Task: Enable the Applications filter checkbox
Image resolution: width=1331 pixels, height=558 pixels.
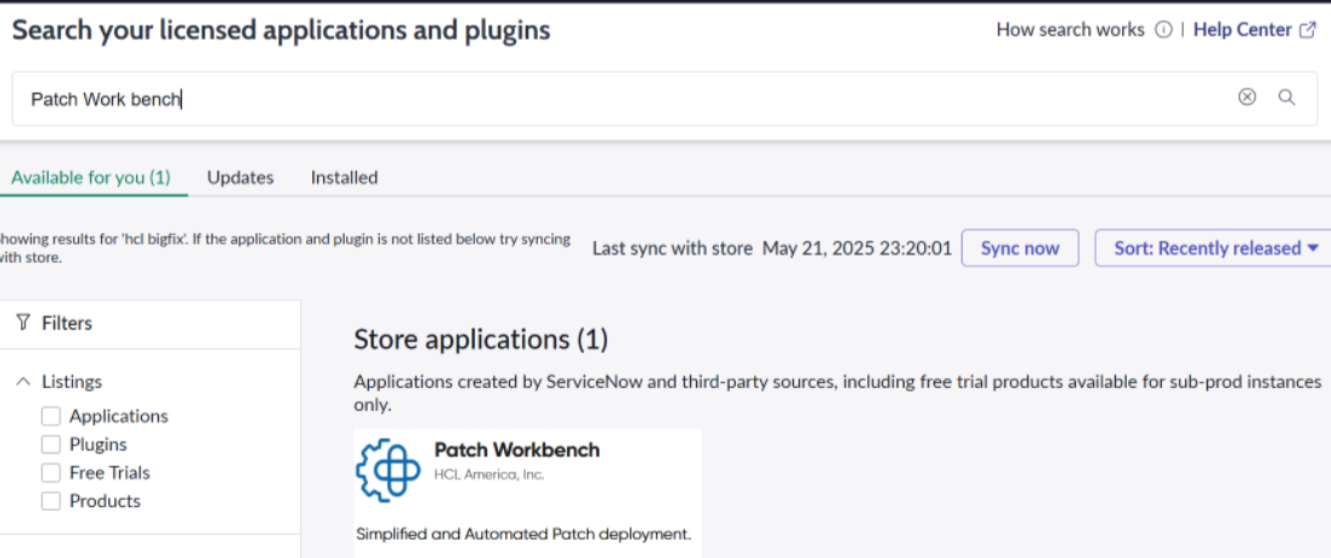Action: pos(51,416)
